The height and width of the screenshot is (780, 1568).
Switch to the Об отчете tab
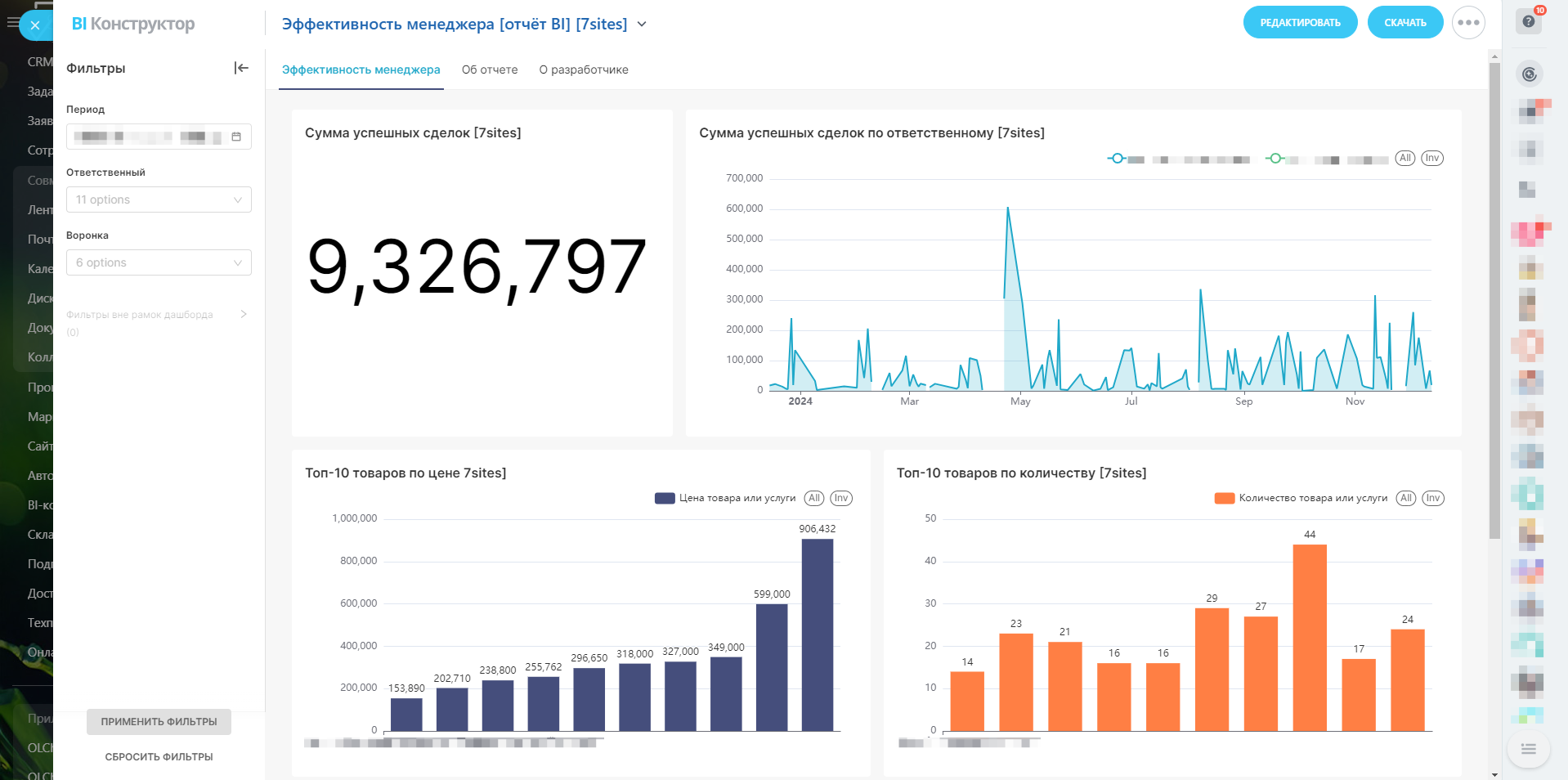pyautogui.click(x=489, y=69)
